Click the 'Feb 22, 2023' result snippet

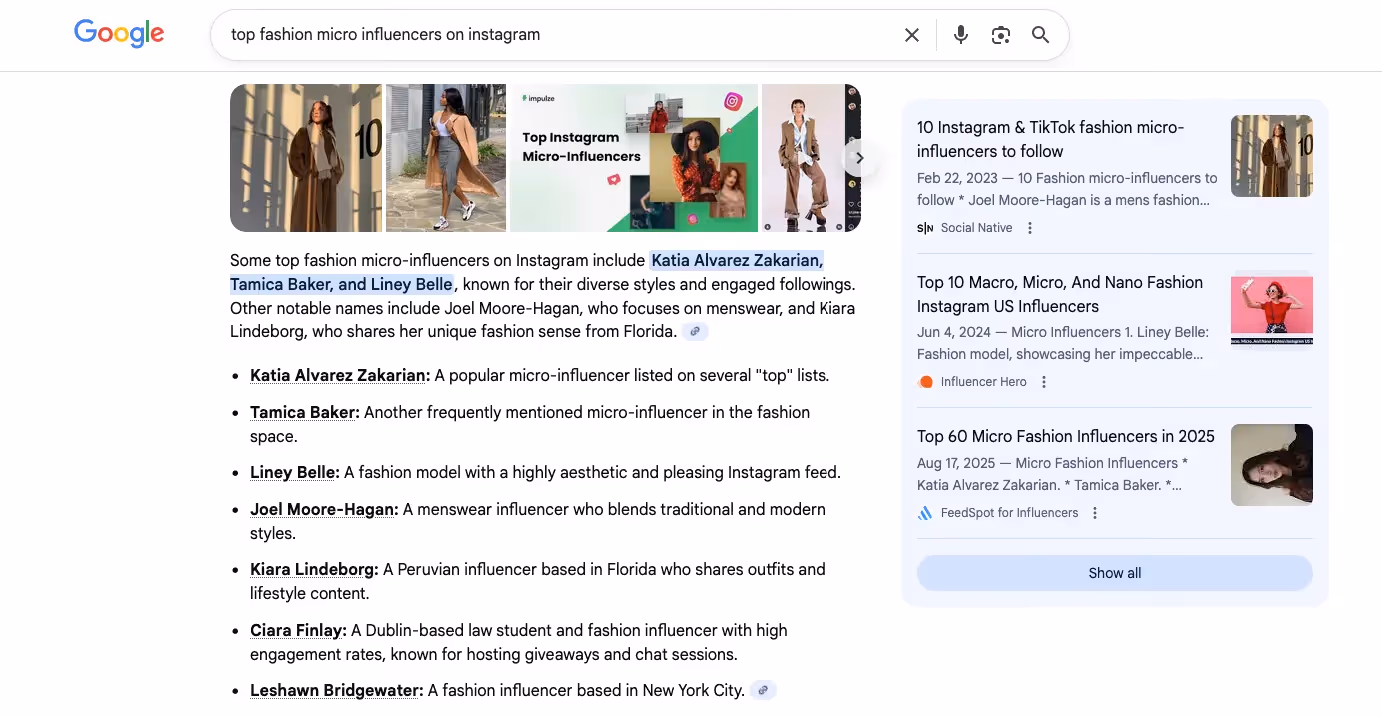[1067, 189]
